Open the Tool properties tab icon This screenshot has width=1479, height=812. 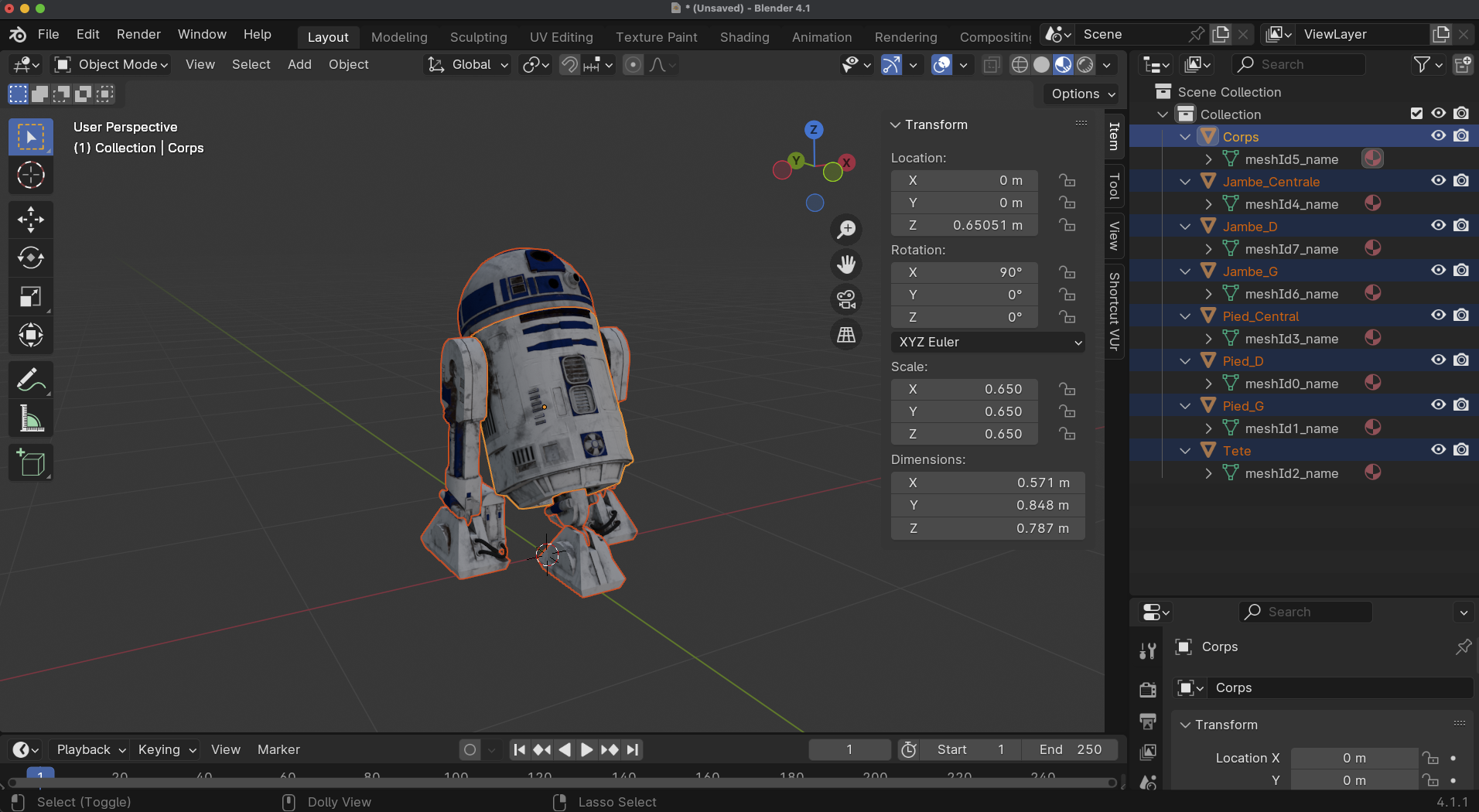tap(1148, 651)
